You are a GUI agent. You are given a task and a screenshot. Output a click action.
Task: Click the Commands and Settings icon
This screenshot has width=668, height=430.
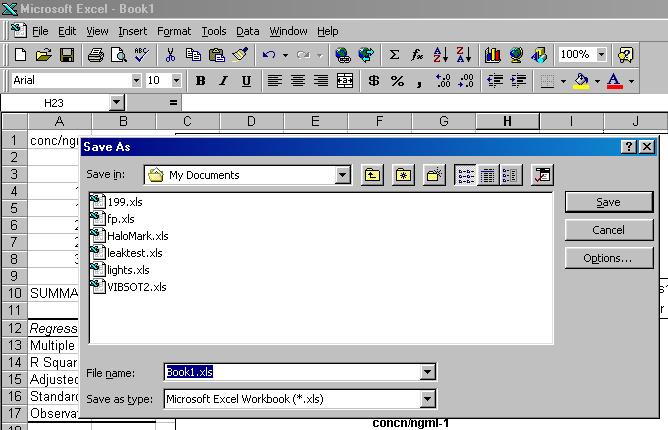542,175
